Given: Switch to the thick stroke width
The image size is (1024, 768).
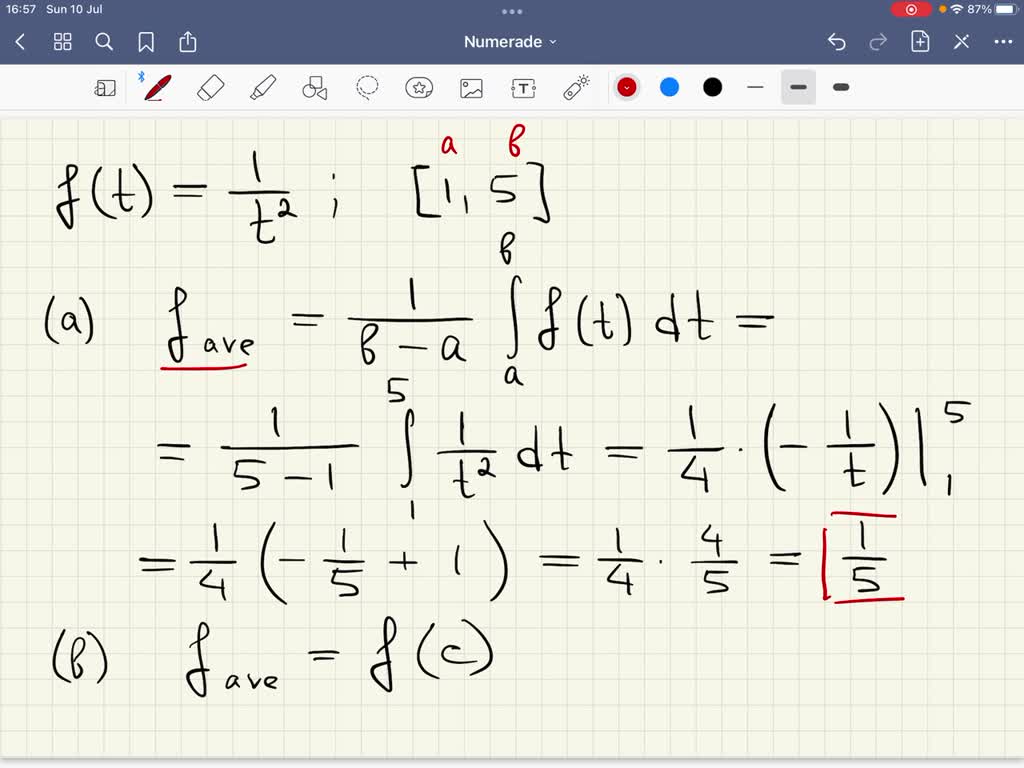Looking at the screenshot, I should 840,87.
